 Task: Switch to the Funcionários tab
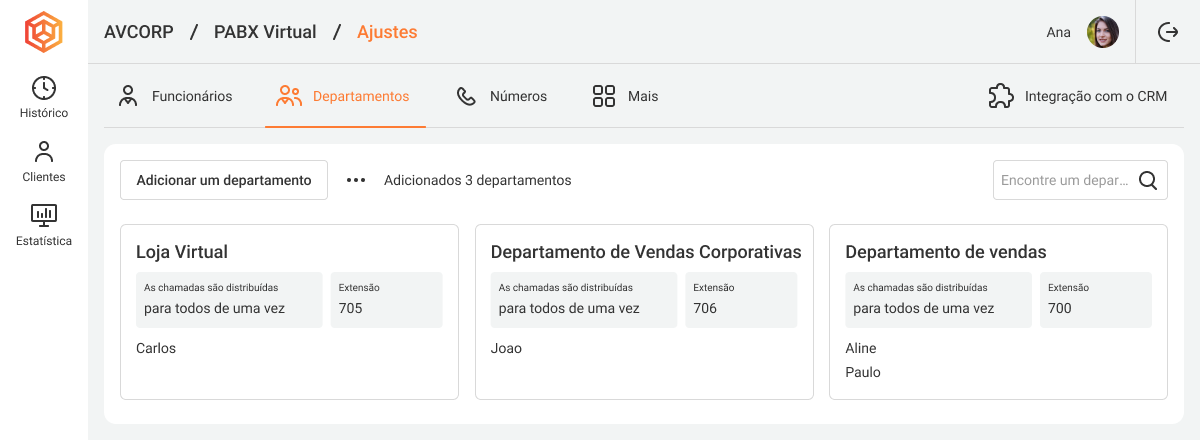tap(175, 97)
